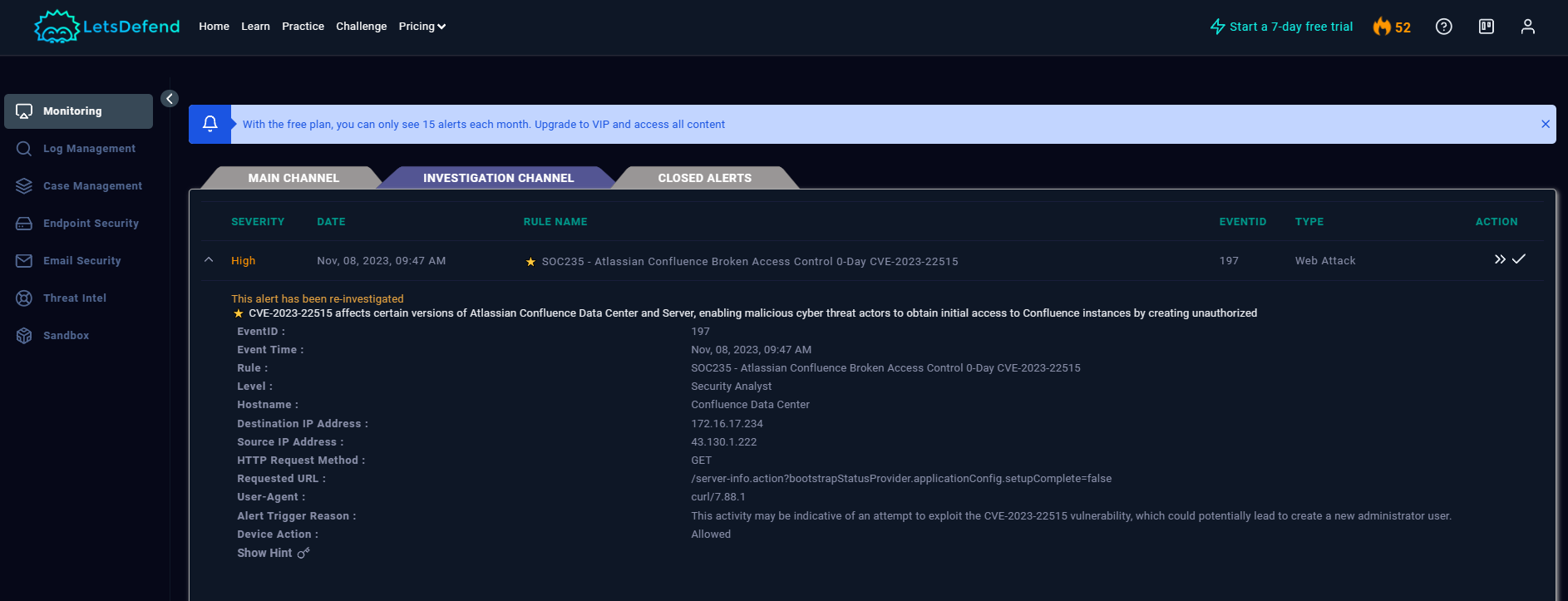Open the Learn menu item
The width and height of the screenshot is (1568, 601).
point(255,27)
